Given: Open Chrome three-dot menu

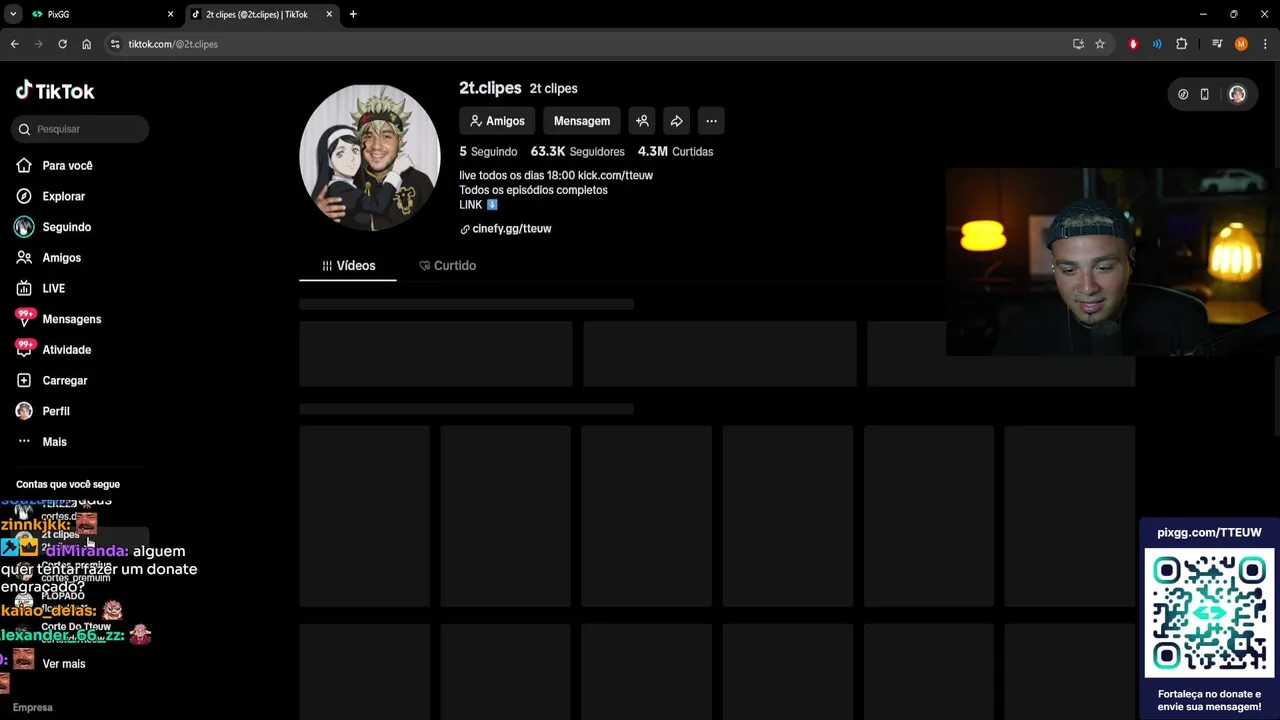Looking at the screenshot, I should tap(1265, 44).
